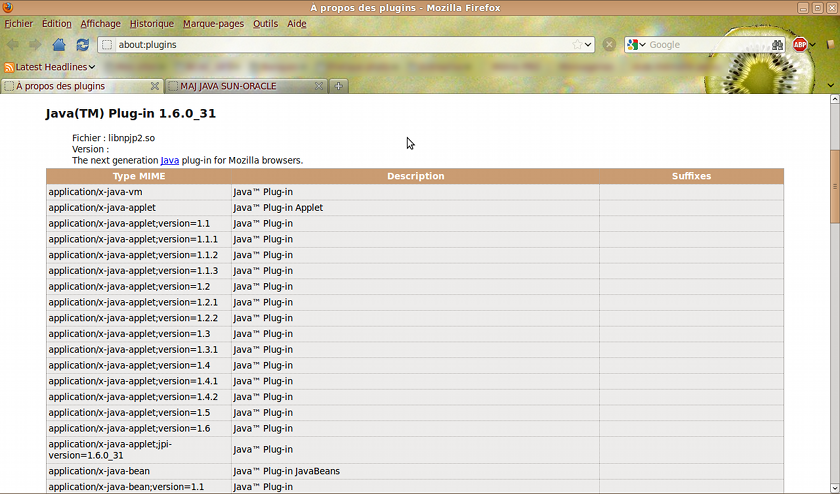Click 'application/x-java-applet;version=1.4.2' cell
840x494 pixels.
(139, 397)
